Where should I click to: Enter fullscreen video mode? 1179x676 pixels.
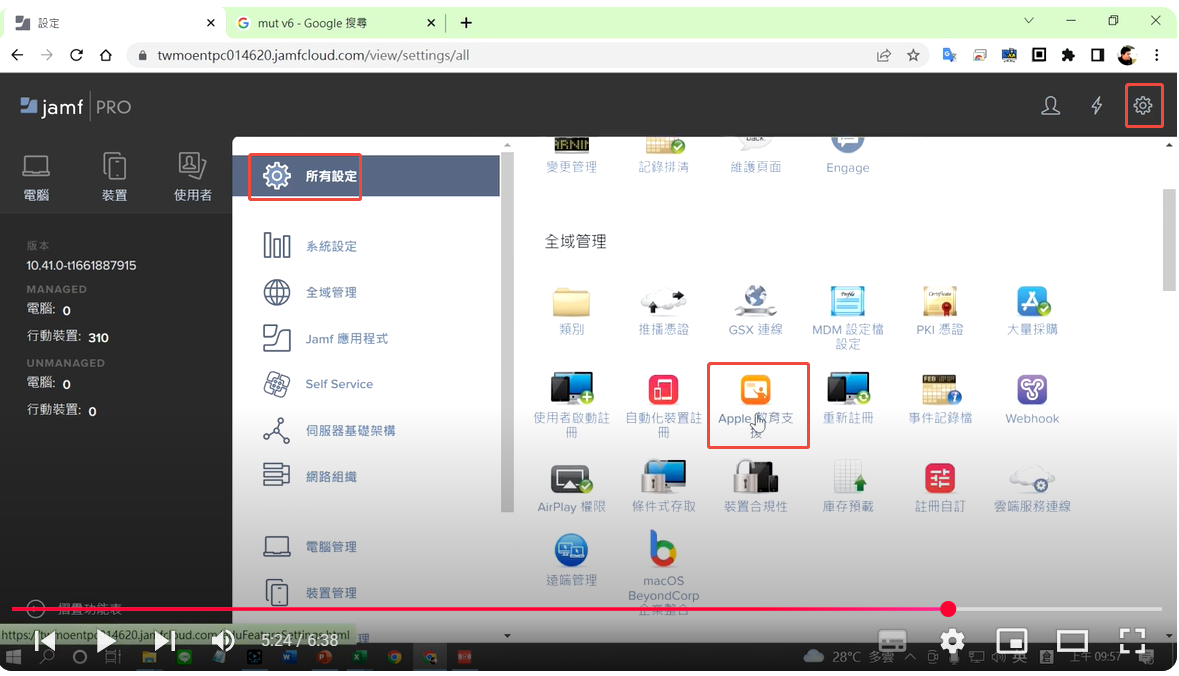click(1132, 641)
